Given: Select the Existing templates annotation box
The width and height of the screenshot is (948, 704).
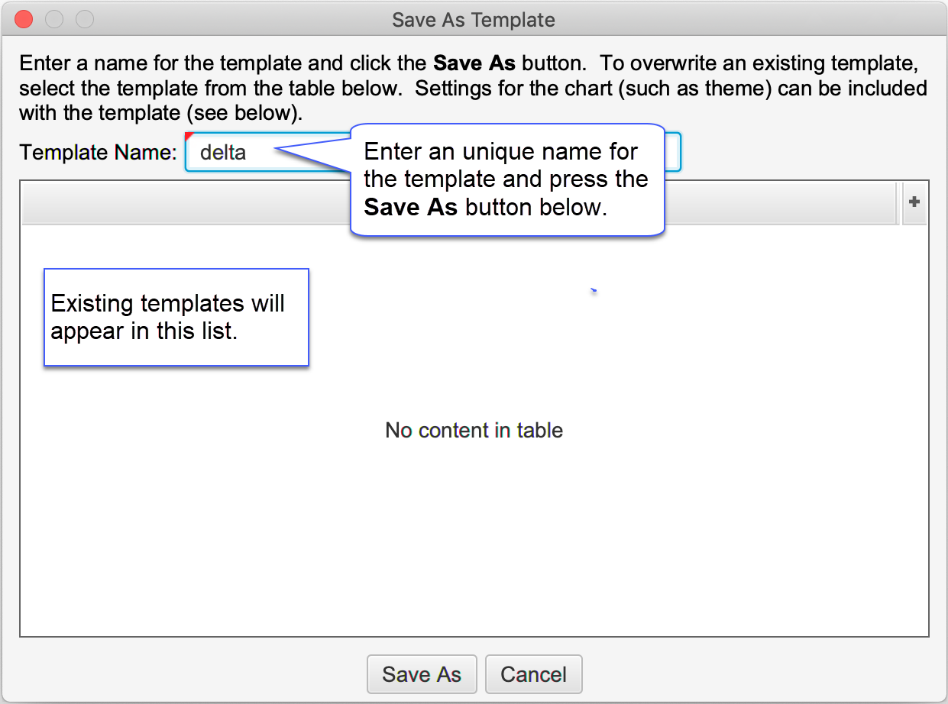Looking at the screenshot, I should 176,317.
